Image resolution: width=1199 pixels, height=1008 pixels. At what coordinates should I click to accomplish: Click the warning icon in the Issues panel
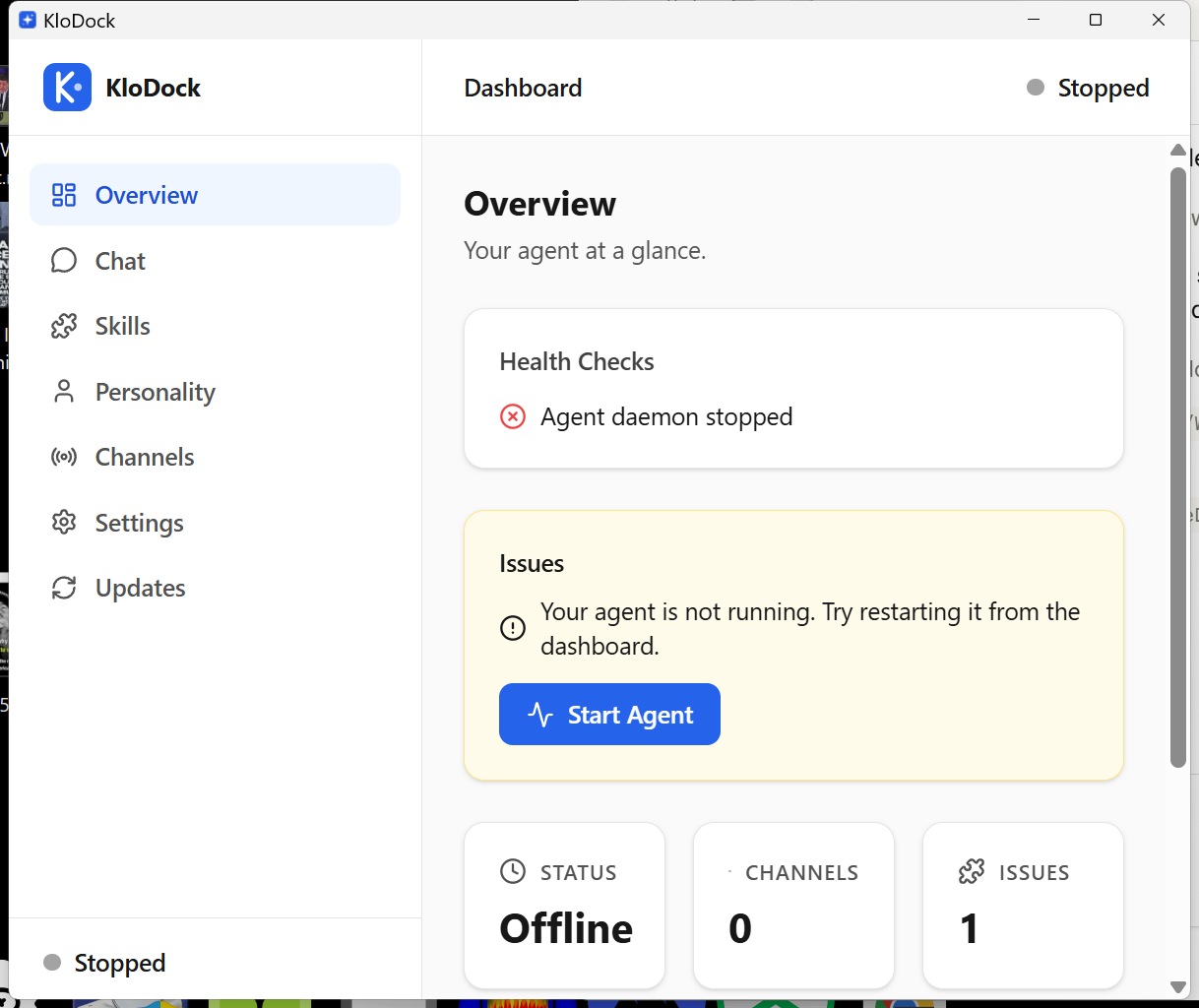(512, 627)
